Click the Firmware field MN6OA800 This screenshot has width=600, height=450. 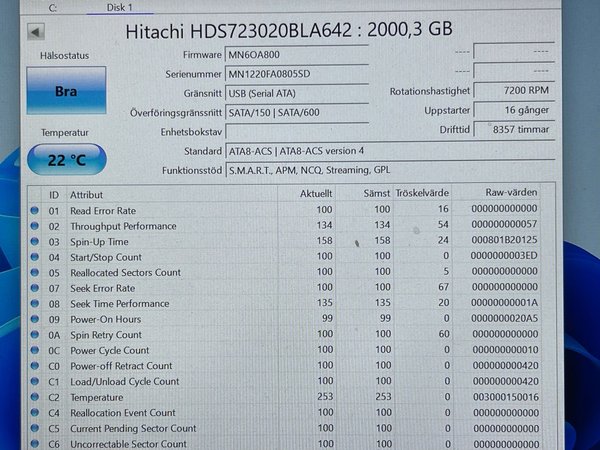pyautogui.click(x=300, y=55)
